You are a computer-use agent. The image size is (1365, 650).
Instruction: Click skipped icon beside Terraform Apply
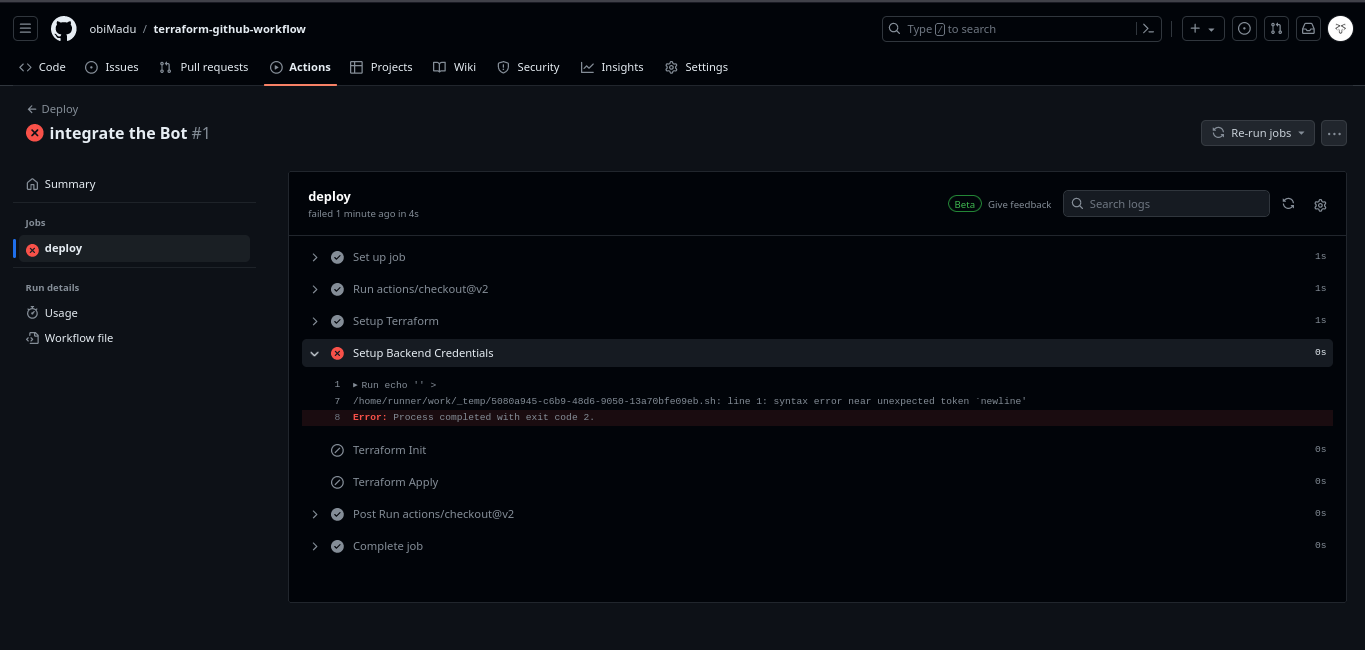pyautogui.click(x=337, y=482)
